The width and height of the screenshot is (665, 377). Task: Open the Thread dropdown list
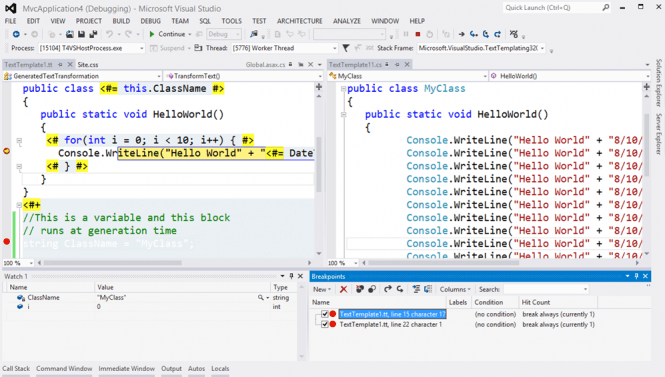pos(335,48)
